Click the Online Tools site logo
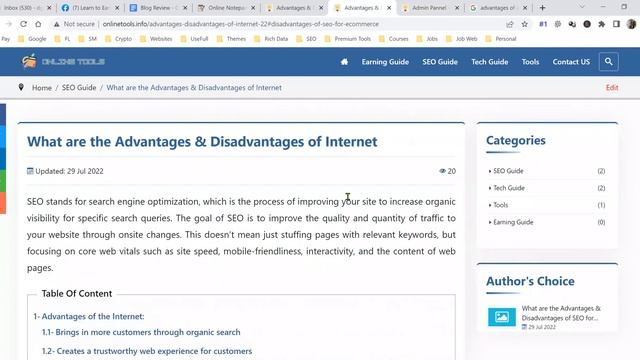Screen dimensions: 640x360 click(x=63, y=61)
